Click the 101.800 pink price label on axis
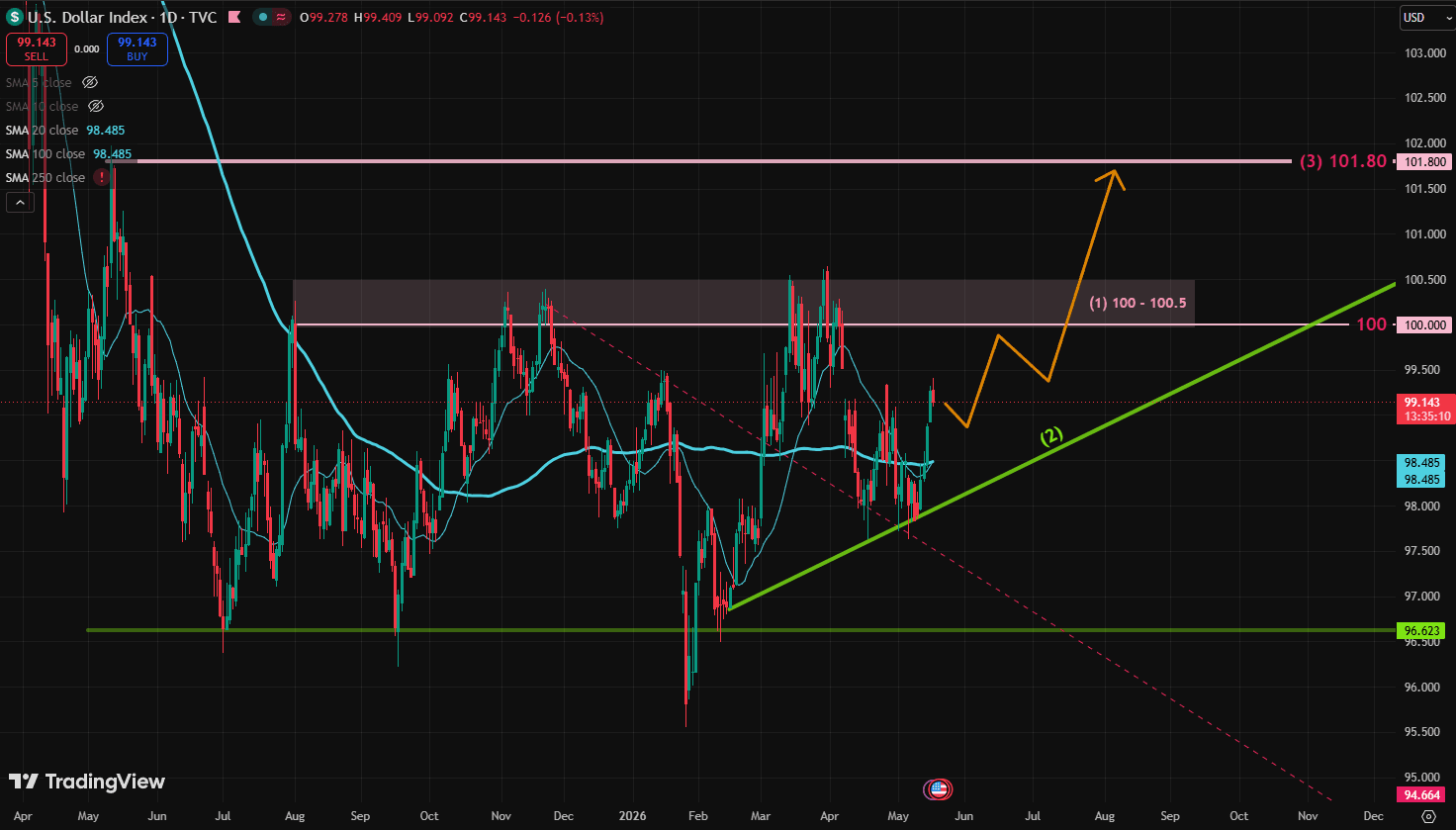 click(1423, 161)
